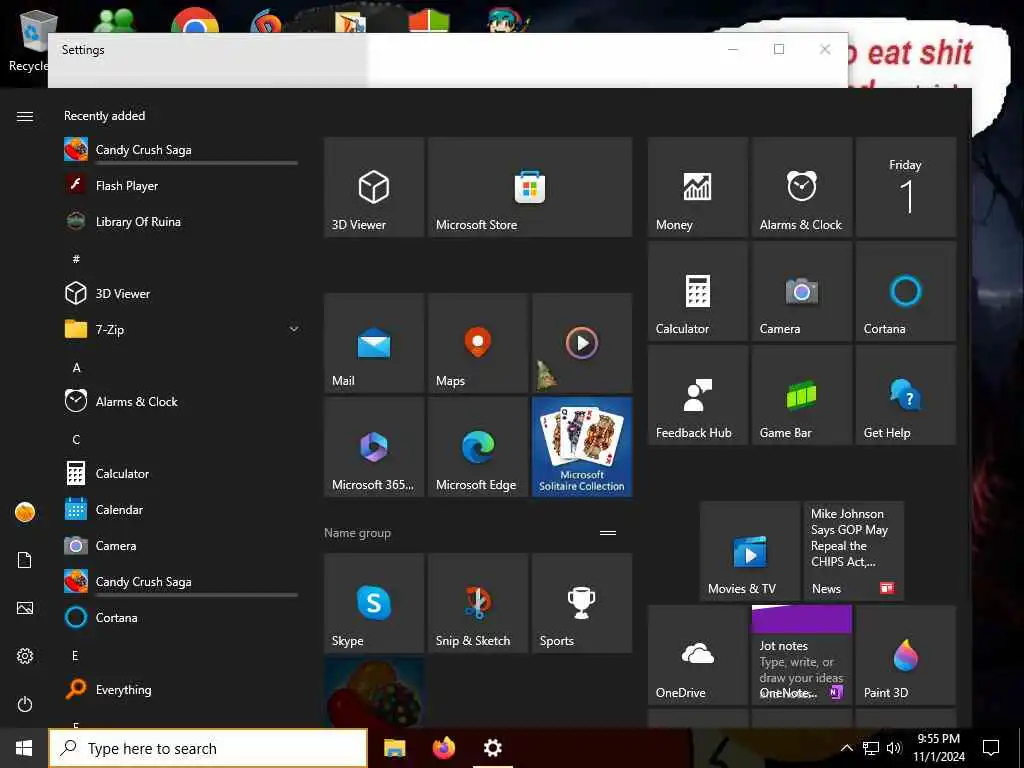Launch the Snip & Sketch tile
The image size is (1024, 768).
(477, 603)
